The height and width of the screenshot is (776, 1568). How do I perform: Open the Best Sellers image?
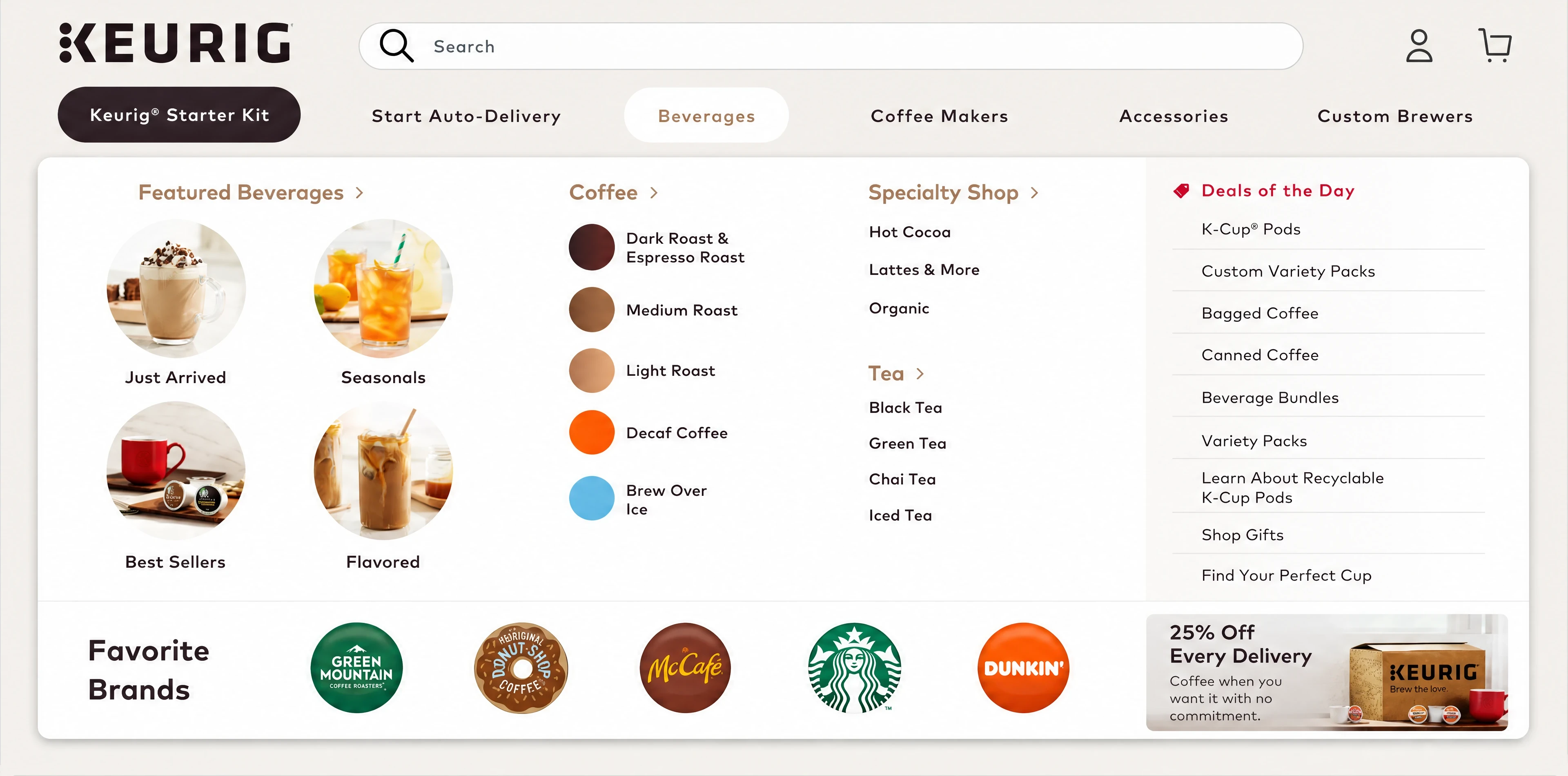coord(176,471)
